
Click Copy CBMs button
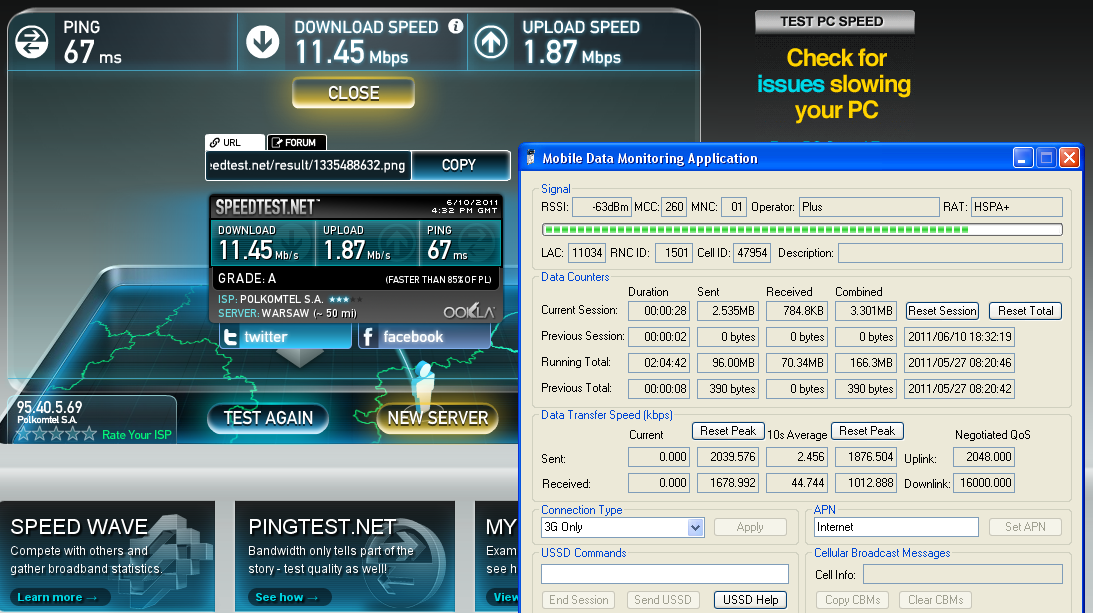pyautogui.click(x=853, y=600)
